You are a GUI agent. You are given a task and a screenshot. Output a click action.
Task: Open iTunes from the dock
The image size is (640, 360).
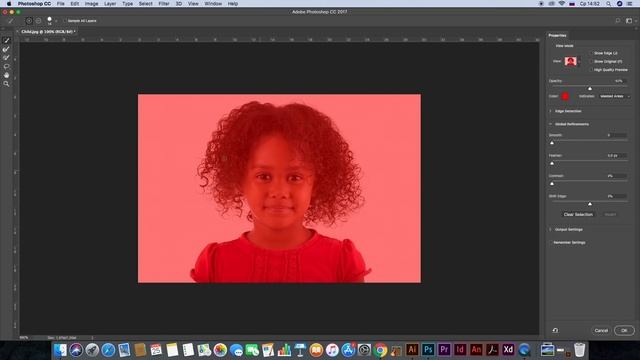click(332, 350)
